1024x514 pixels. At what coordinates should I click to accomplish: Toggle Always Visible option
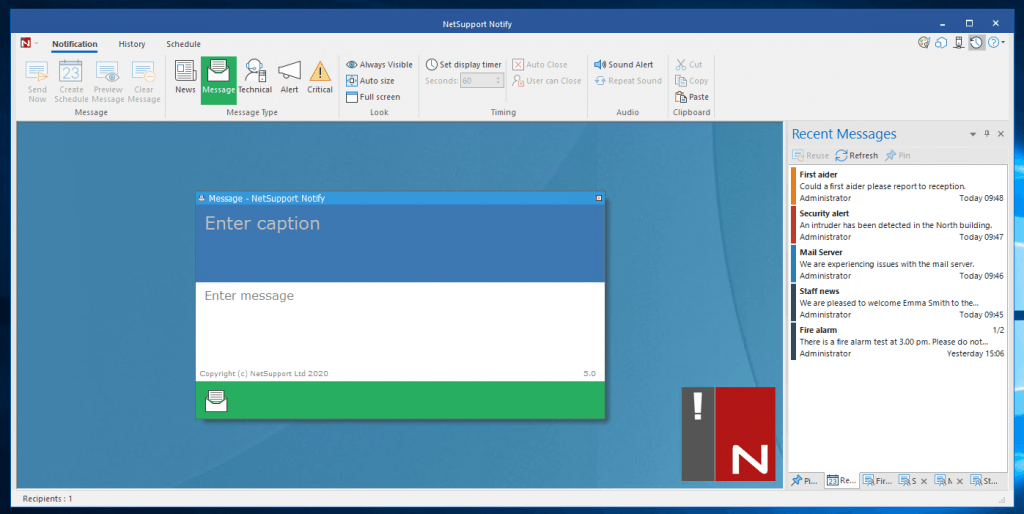[x=379, y=65]
